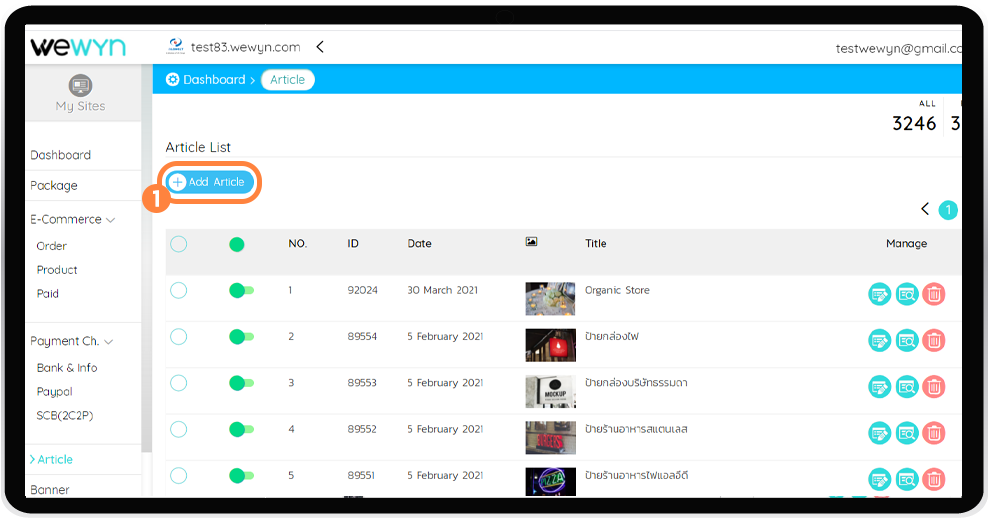The image size is (990, 521).
Task: Click the wewyn logo
Action: tap(78, 47)
